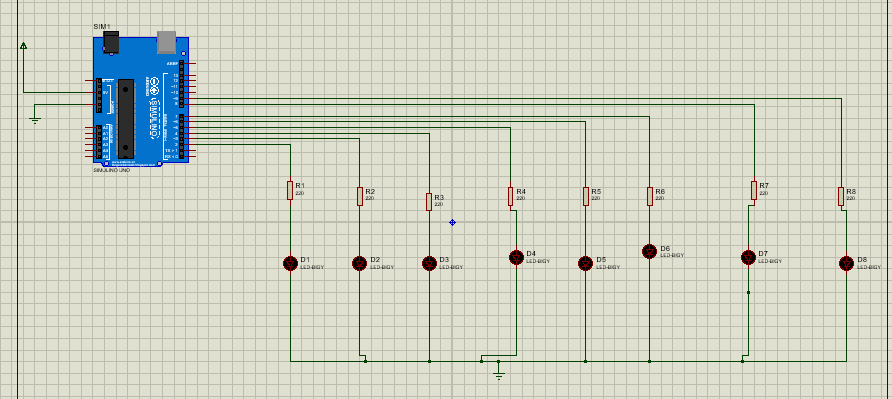Select the ground terminal left of the Arduino
The height and width of the screenshot is (399, 892).
coord(35,120)
